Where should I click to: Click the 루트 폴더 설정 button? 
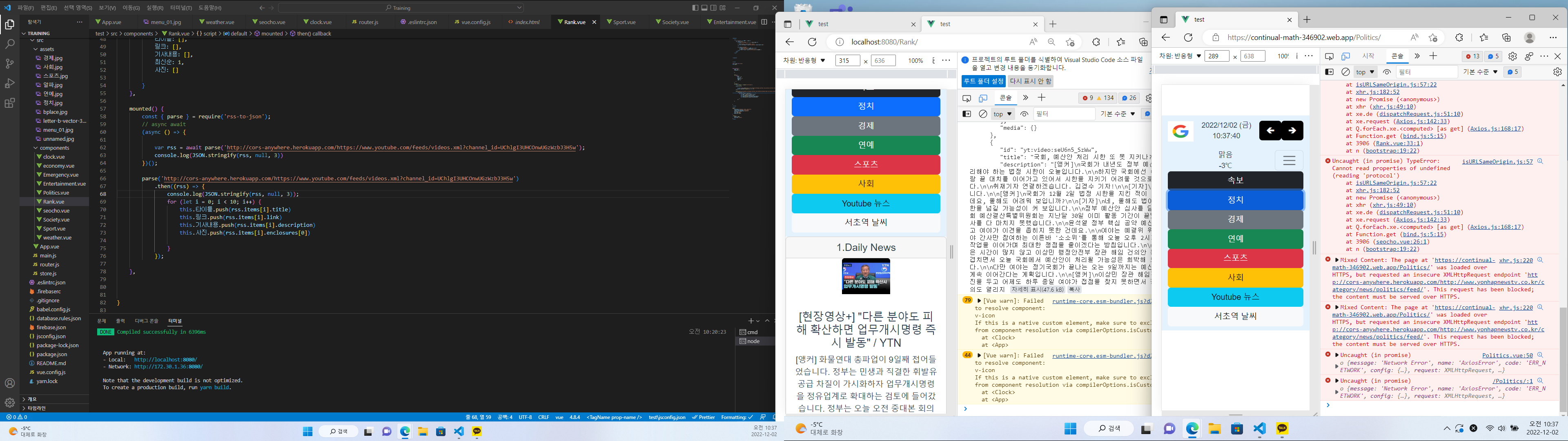pyautogui.click(x=983, y=81)
